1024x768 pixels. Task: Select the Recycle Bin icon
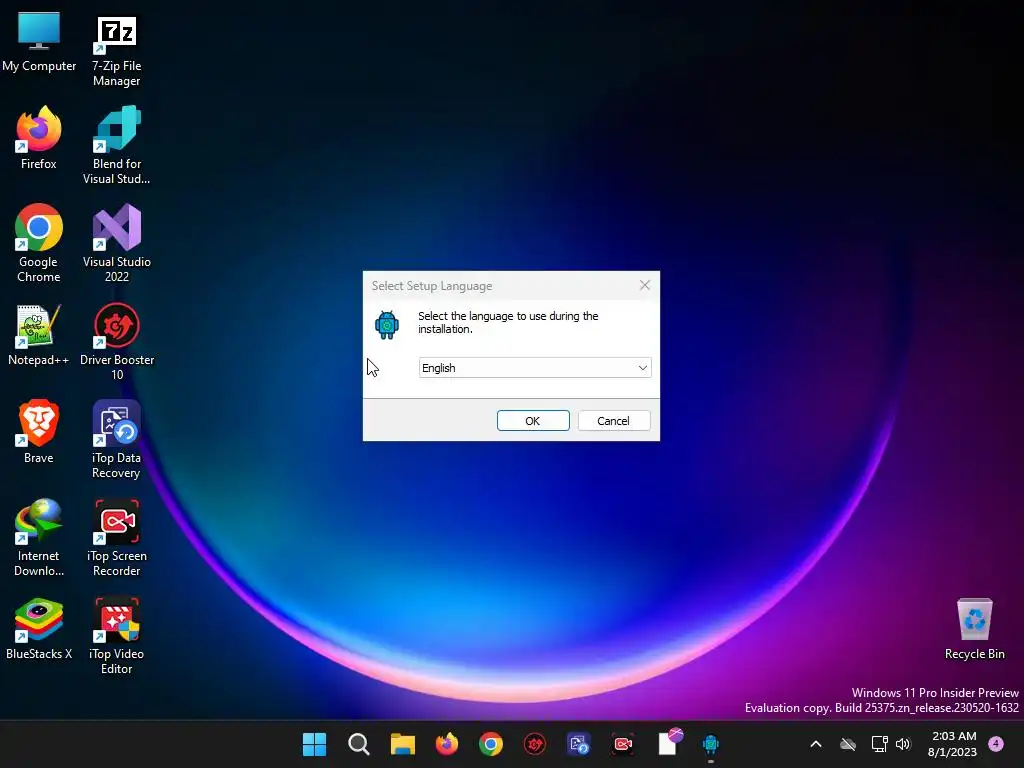pyautogui.click(x=974, y=630)
